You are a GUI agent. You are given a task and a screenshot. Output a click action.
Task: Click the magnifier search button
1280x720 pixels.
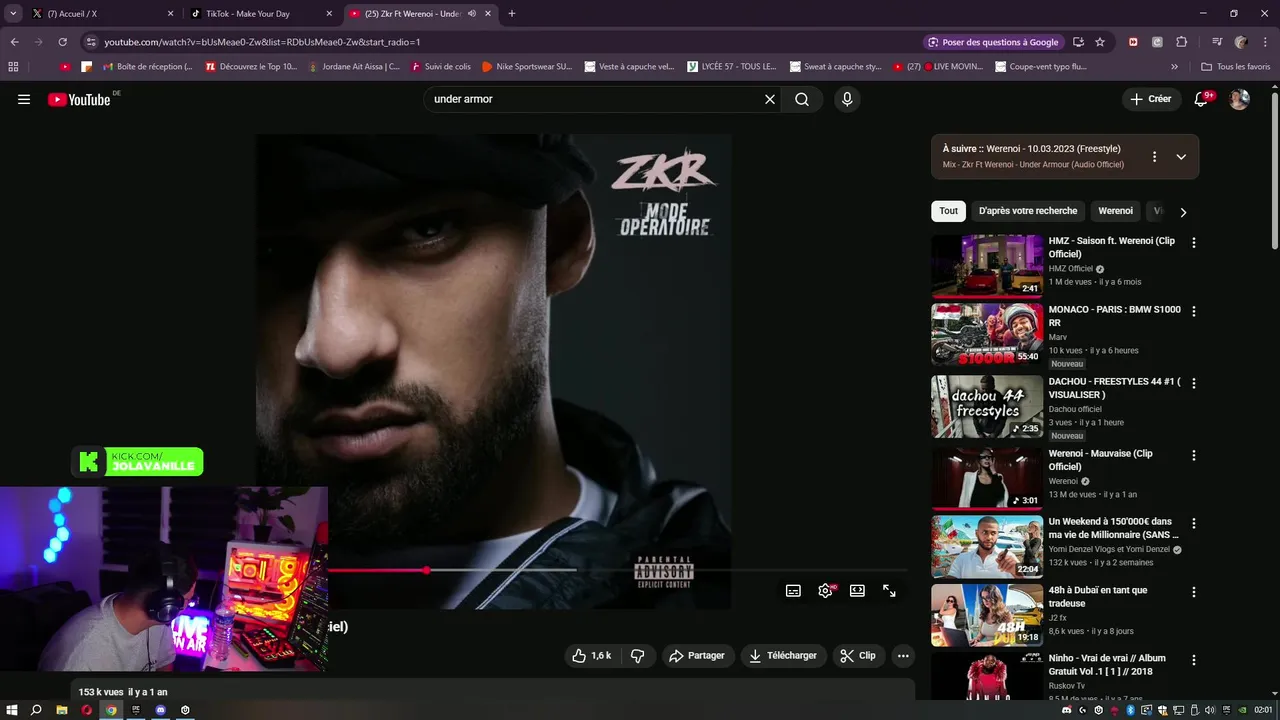802,99
